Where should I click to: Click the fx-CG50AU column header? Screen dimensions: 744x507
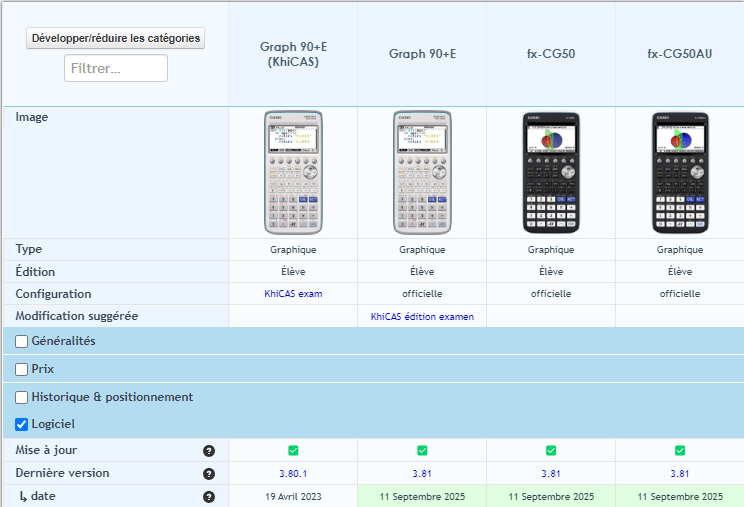tap(680, 54)
